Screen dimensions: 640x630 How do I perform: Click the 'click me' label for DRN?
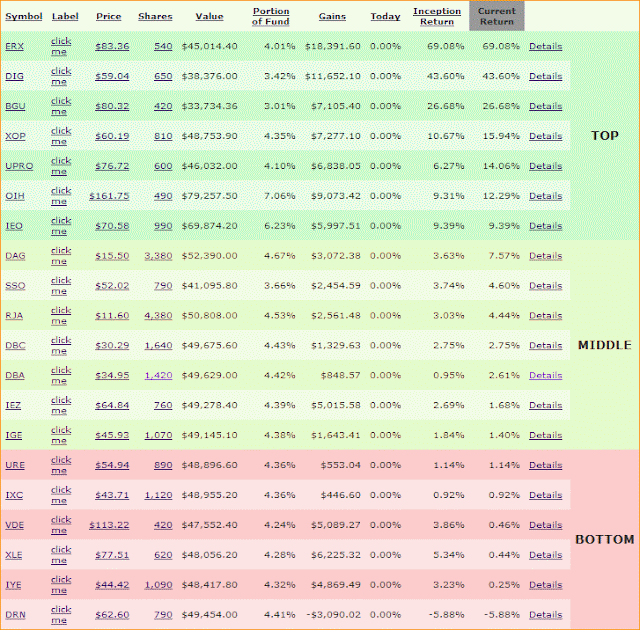click(61, 614)
